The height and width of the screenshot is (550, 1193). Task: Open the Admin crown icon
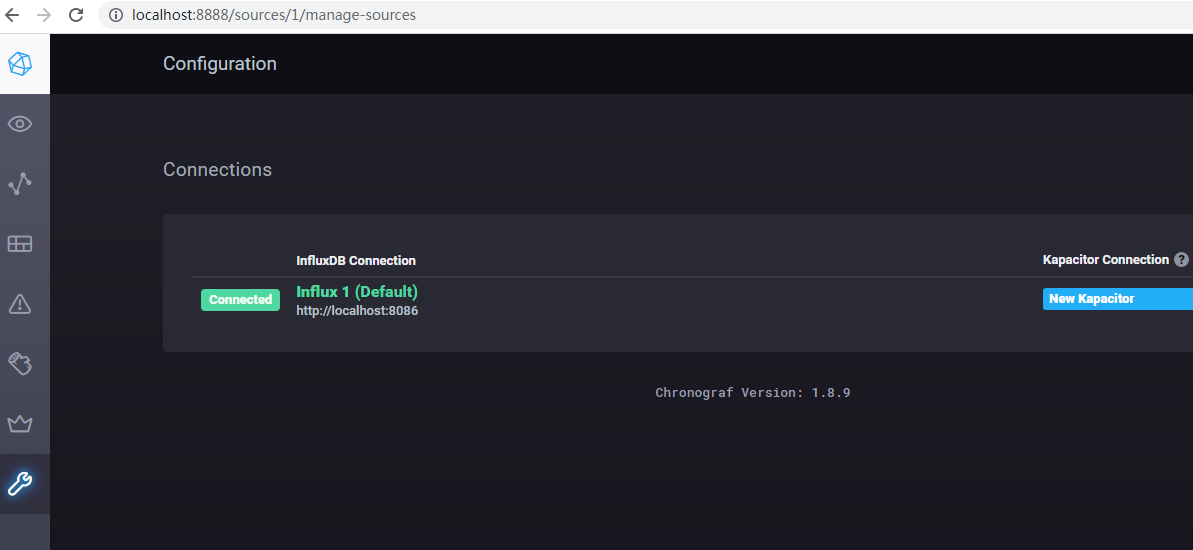point(20,424)
